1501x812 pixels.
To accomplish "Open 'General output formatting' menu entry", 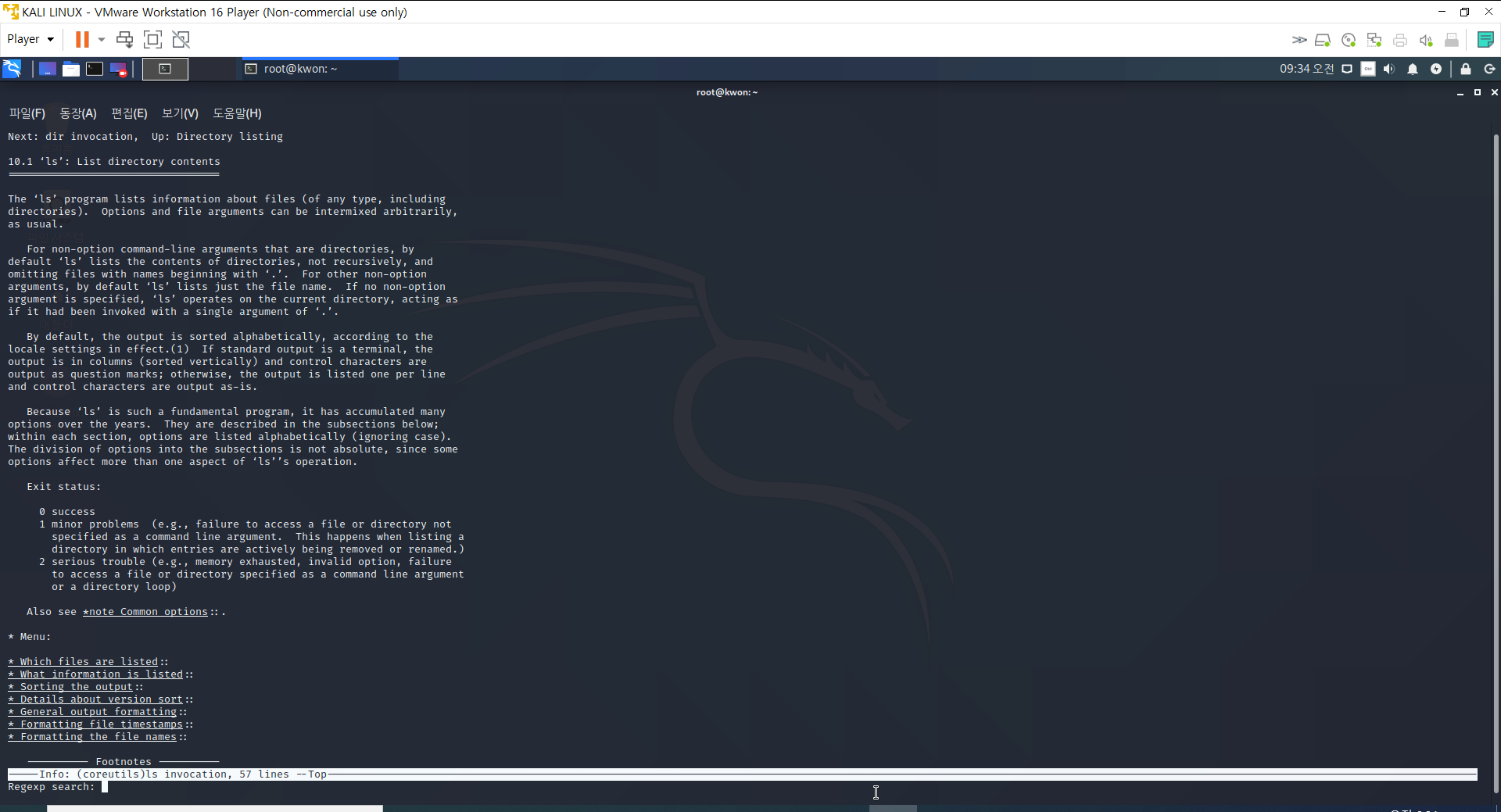I will (x=92, y=712).
